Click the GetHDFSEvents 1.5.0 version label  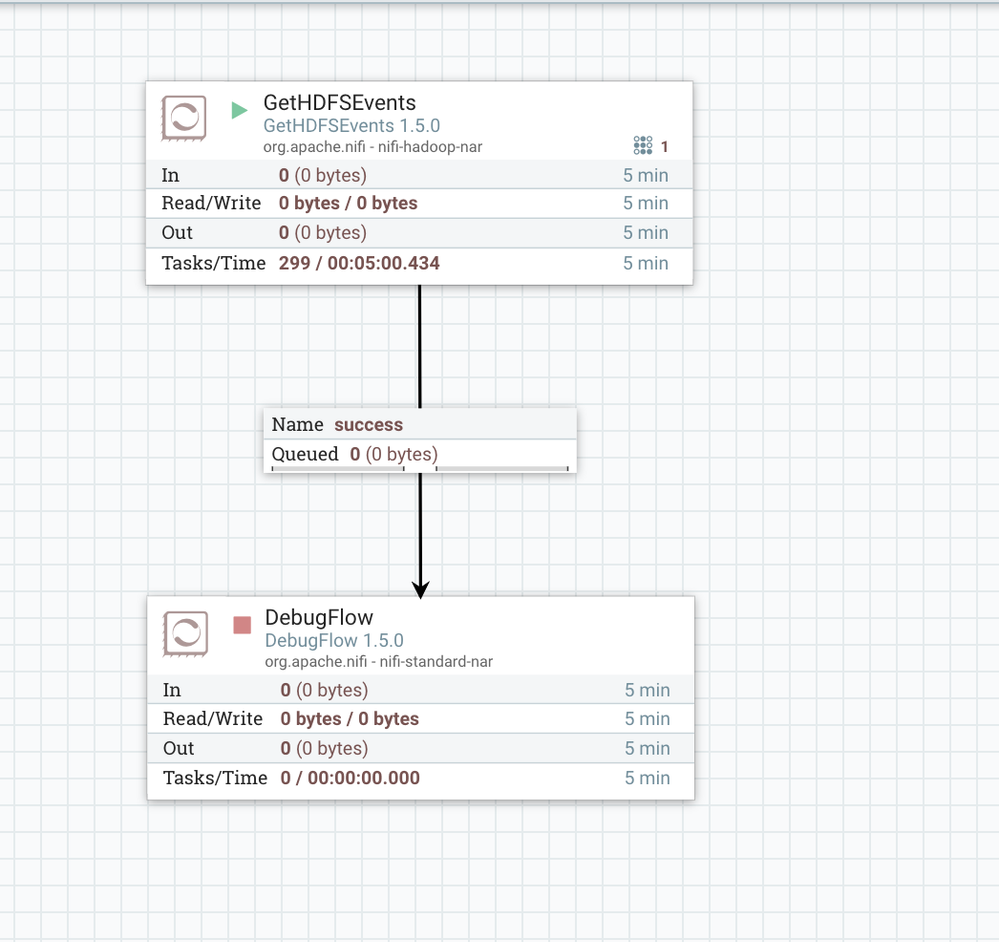352,125
